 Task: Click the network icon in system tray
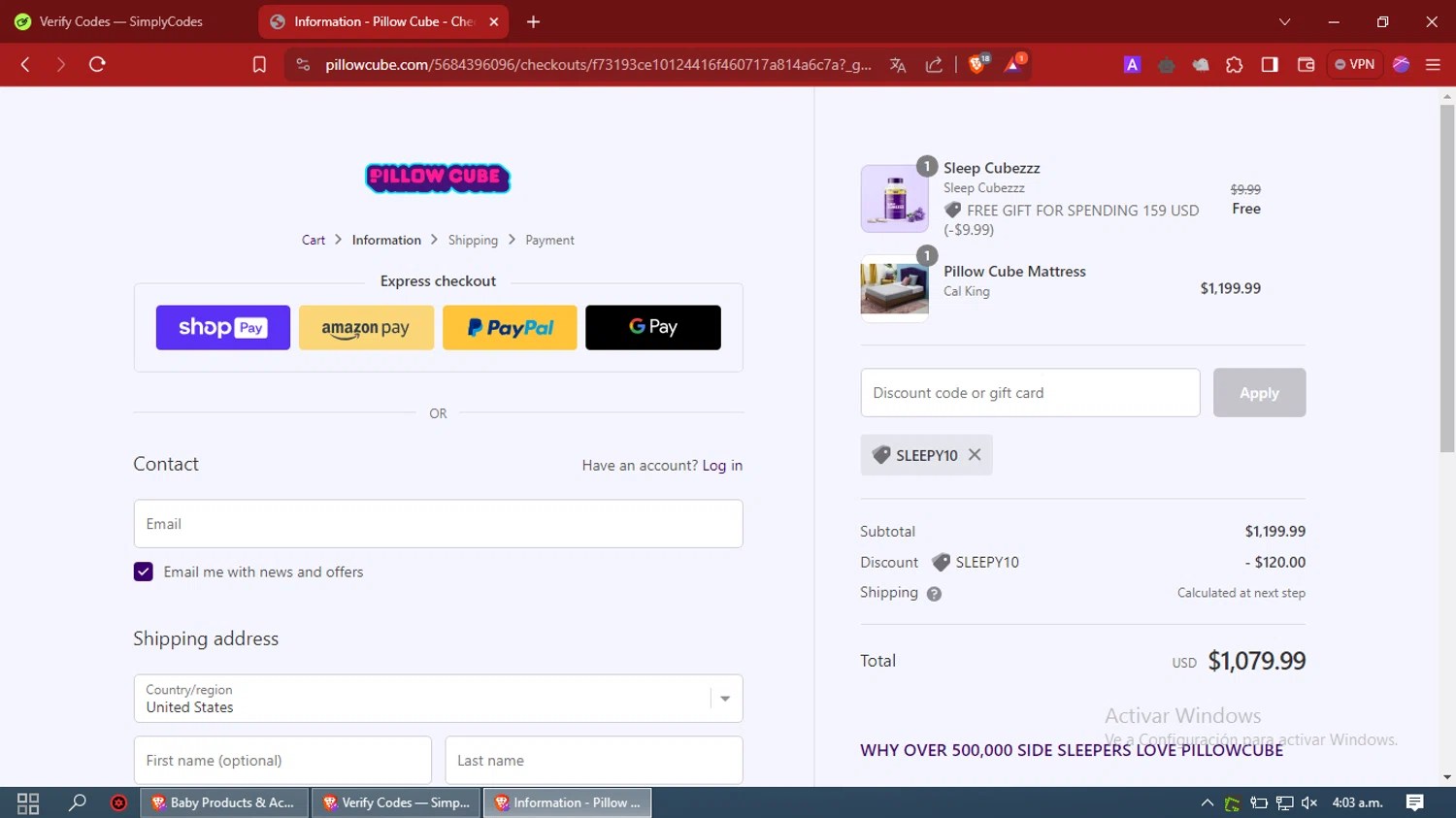[x=1284, y=802]
